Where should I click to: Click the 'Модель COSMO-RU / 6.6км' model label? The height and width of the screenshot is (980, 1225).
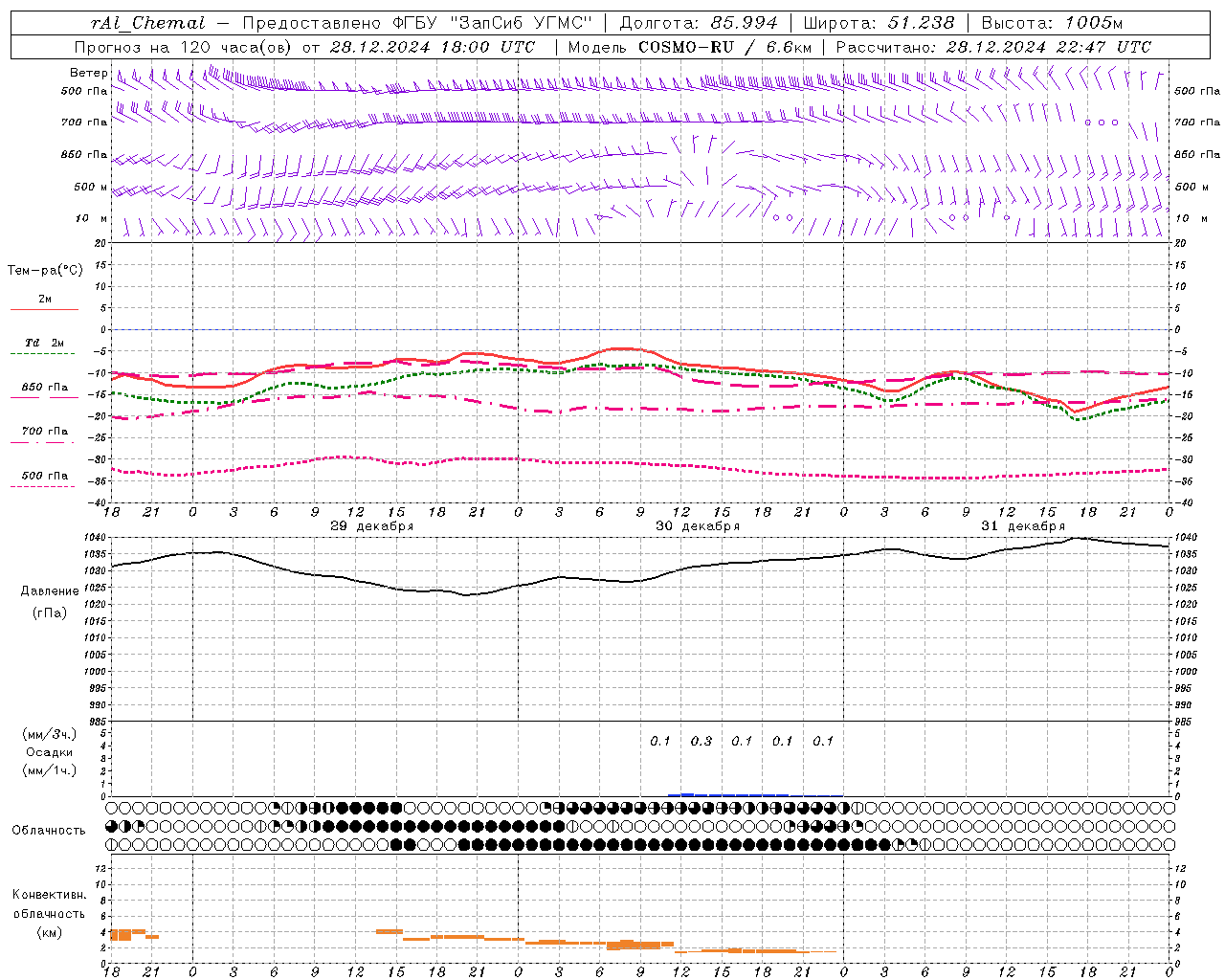point(690,47)
